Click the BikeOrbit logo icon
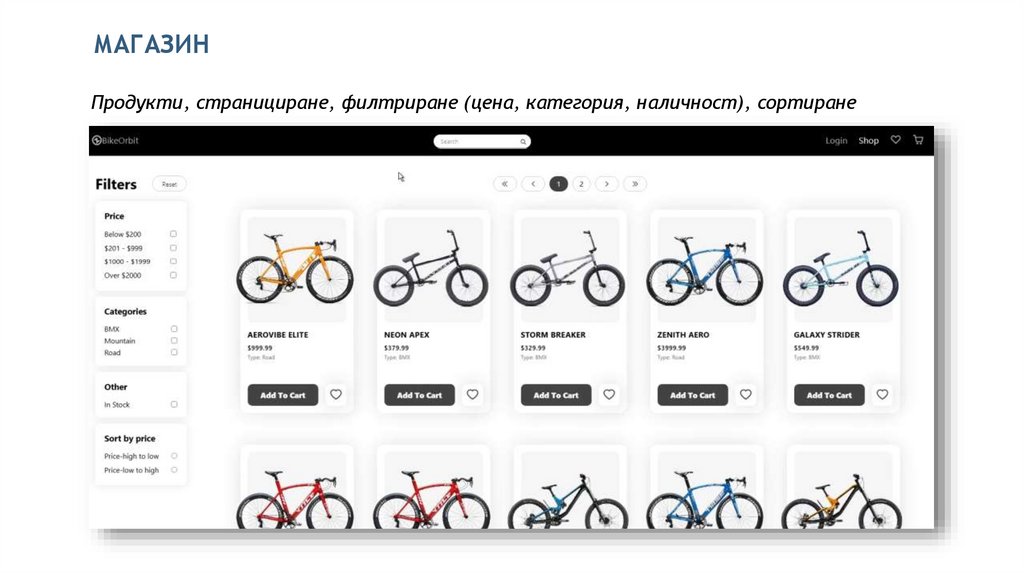The width and height of the screenshot is (1024, 574). coord(97,140)
